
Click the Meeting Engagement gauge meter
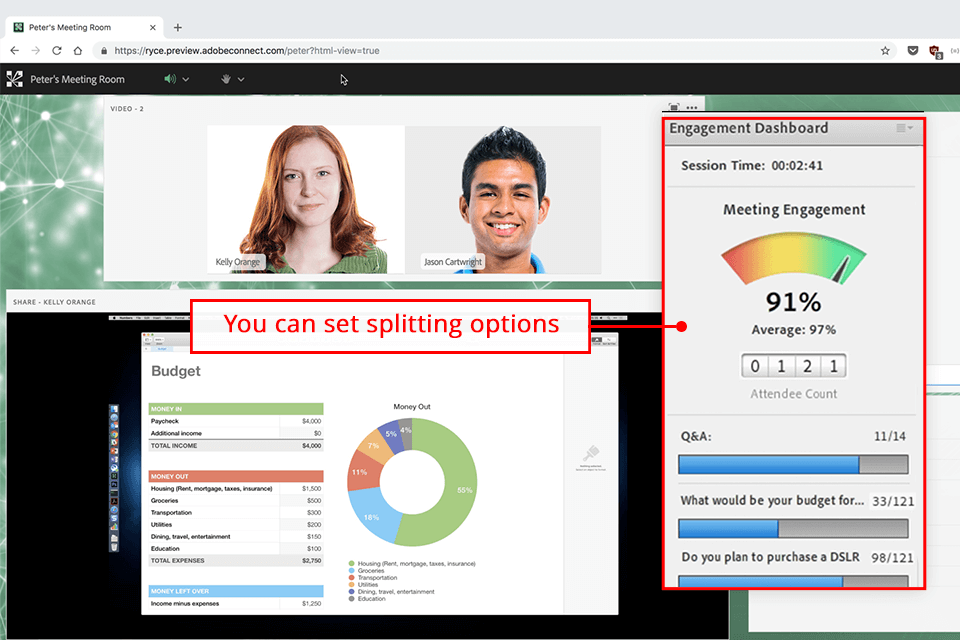click(793, 258)
